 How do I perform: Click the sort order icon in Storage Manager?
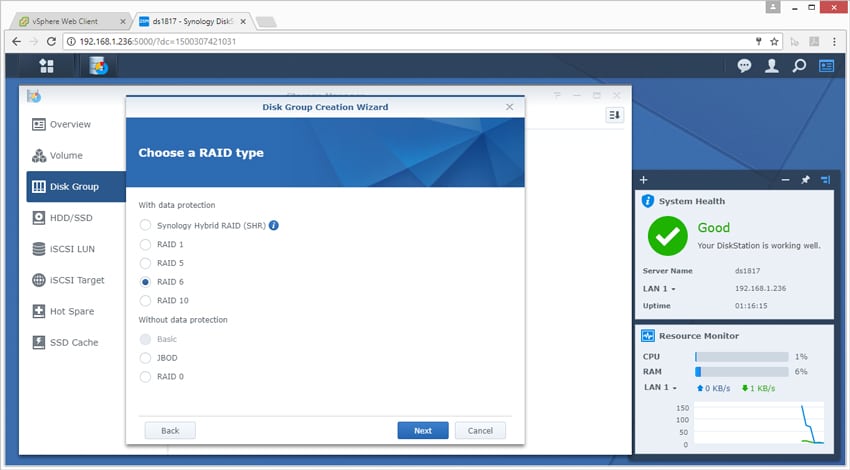click(614, 115)
